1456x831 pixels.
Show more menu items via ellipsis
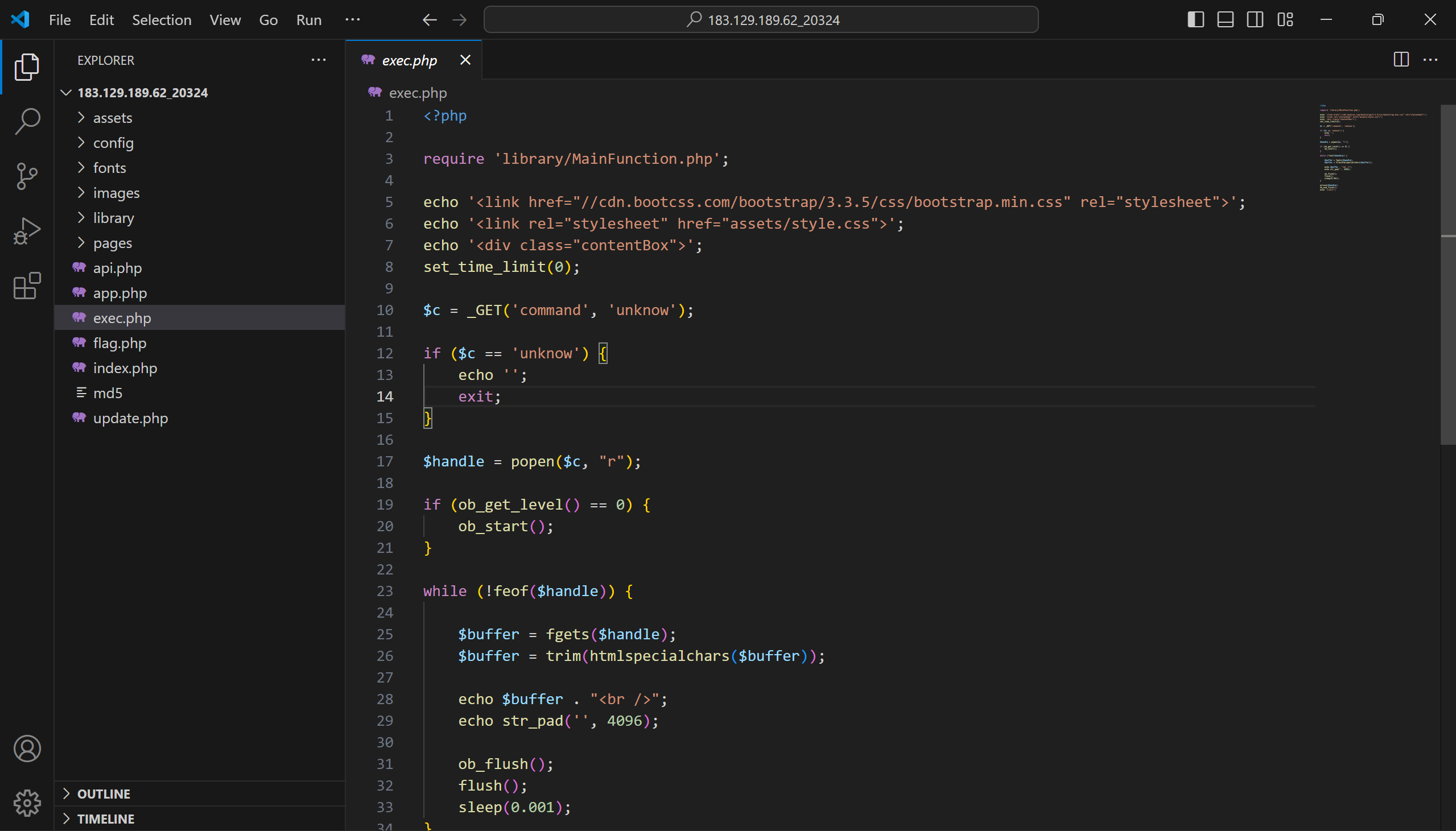click(x=353, y=19)
